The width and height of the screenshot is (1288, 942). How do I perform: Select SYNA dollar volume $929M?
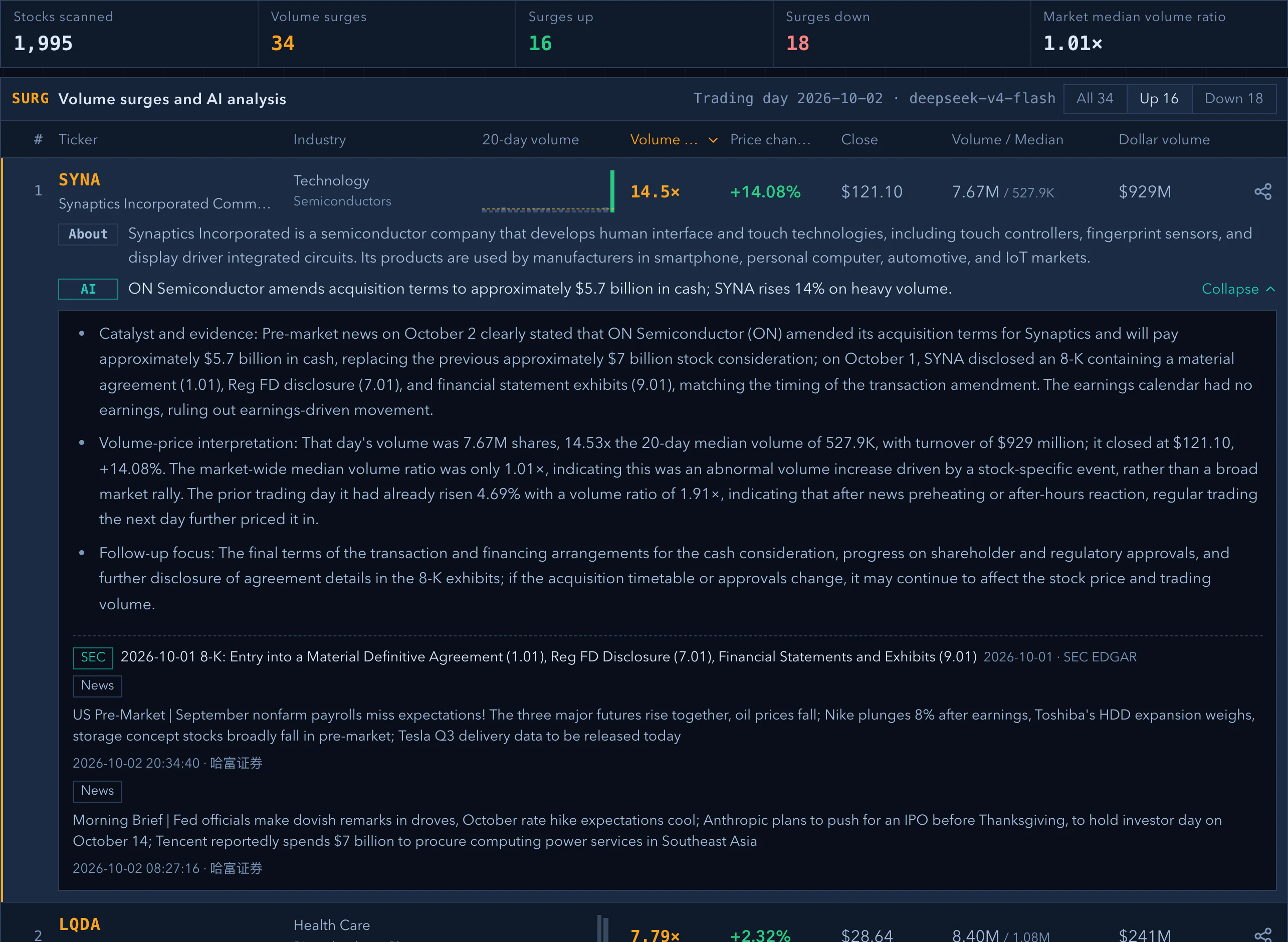1145,191
